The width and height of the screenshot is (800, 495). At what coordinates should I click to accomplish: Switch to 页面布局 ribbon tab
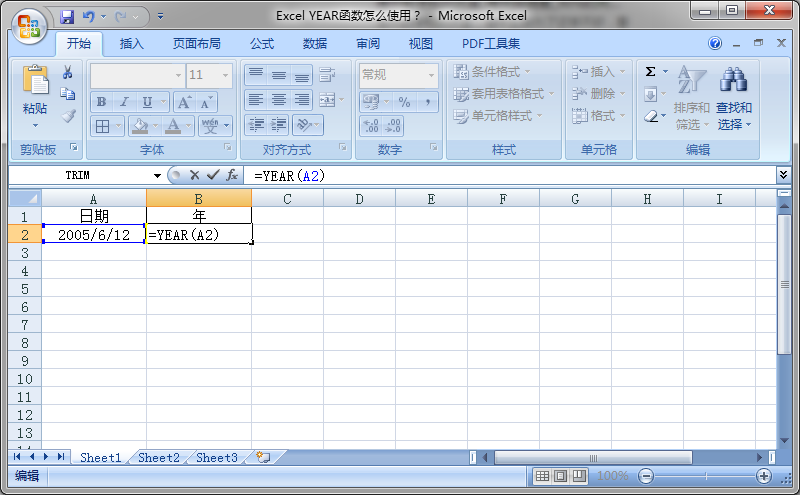coord(196,44)
